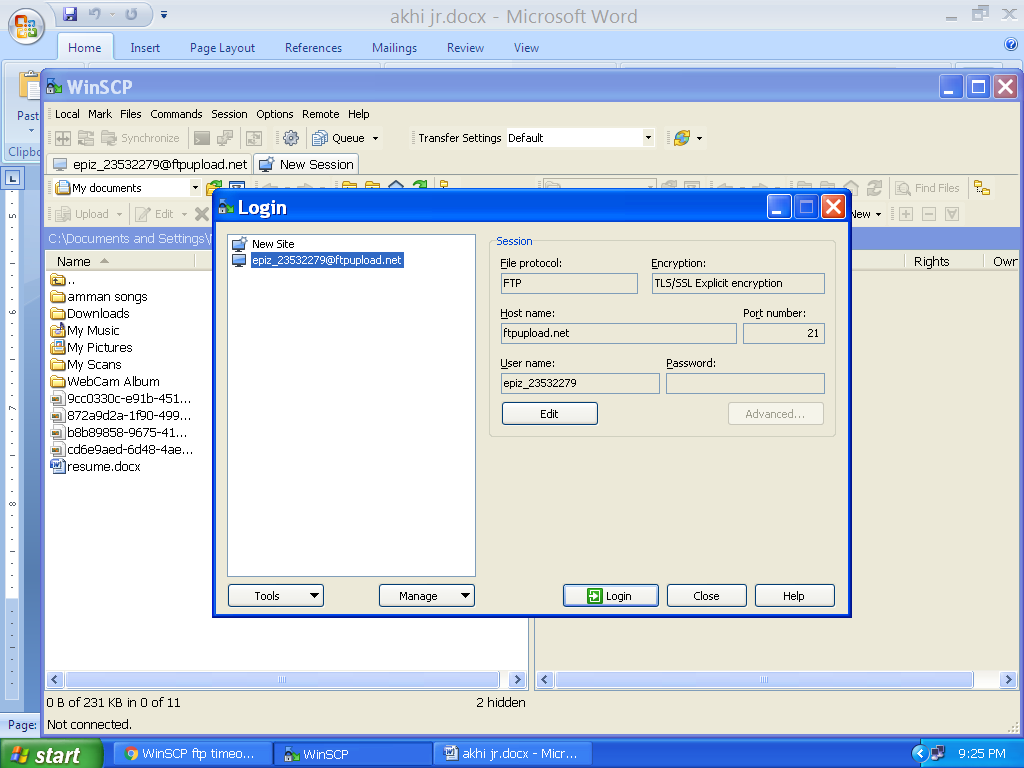Open the Session menu in WinSCP
Viewport: 1024px width, 768px height.
[x=229, y=114]
